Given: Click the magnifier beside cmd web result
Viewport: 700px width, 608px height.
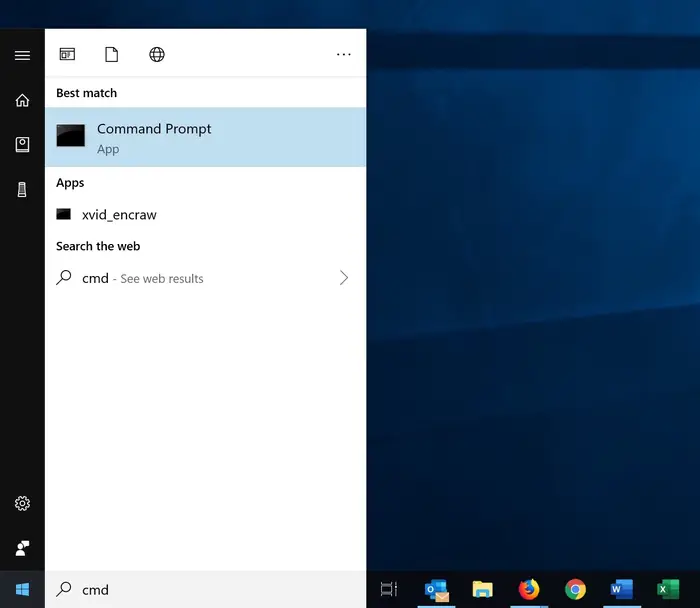Looking at the screenshot, I should pyautogui.click(x=64, y=277).
